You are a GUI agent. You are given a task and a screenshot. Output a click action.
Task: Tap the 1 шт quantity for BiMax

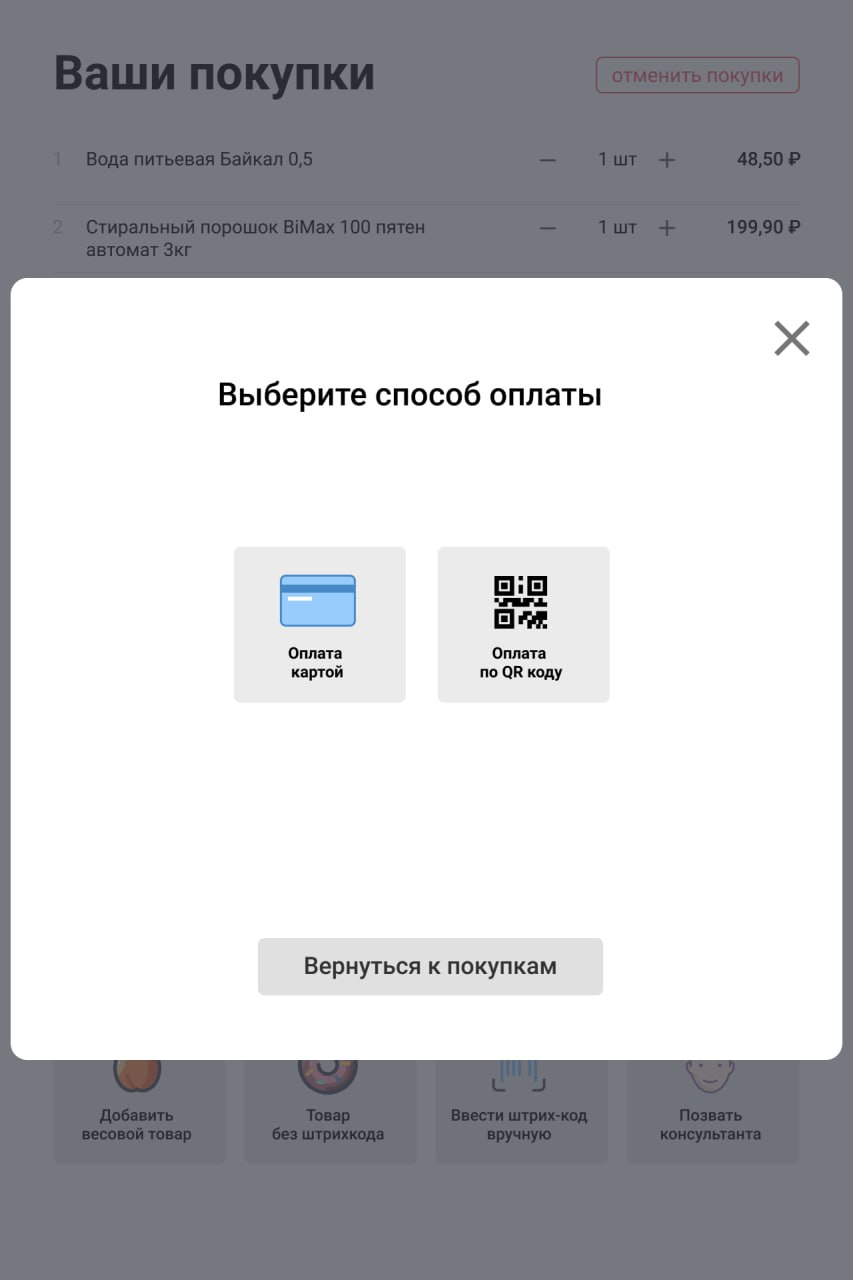point(617,228)
